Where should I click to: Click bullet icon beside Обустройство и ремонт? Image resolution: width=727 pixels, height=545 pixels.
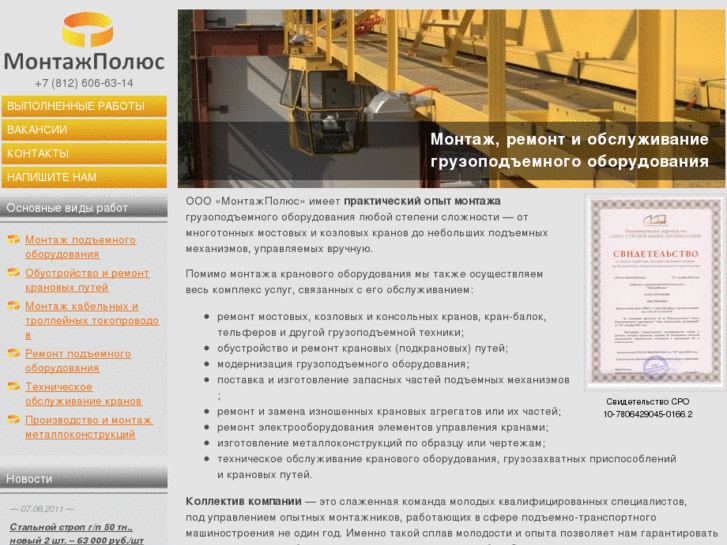pos(13,272)
